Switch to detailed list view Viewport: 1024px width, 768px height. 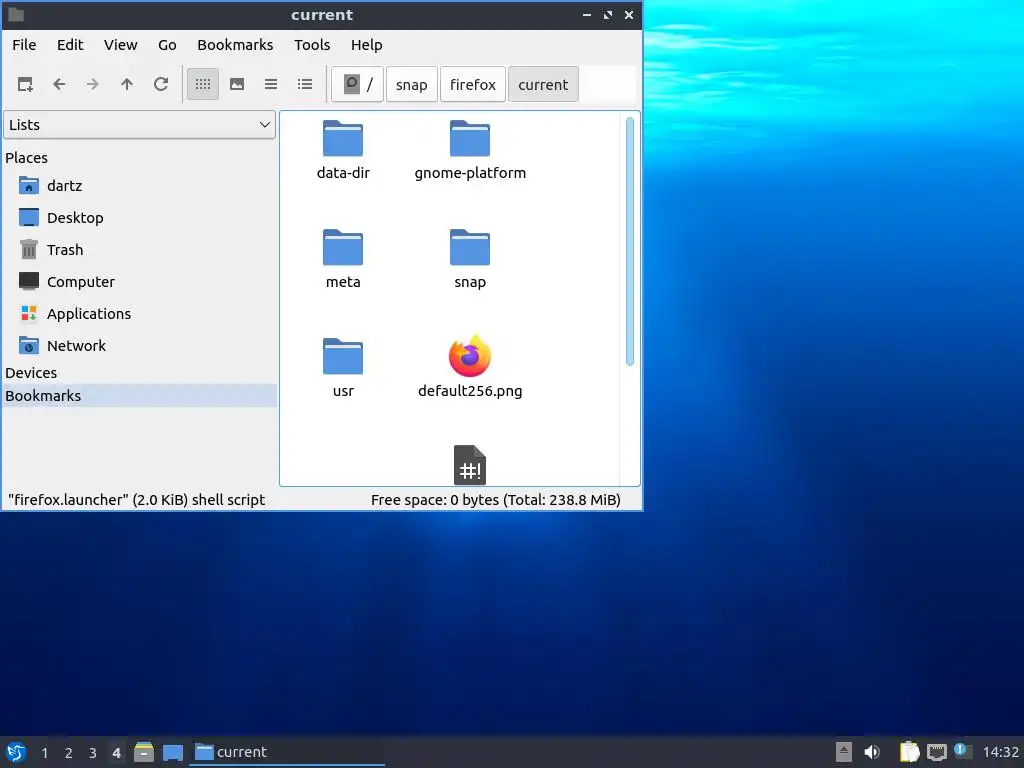click(x=305, y=84)
